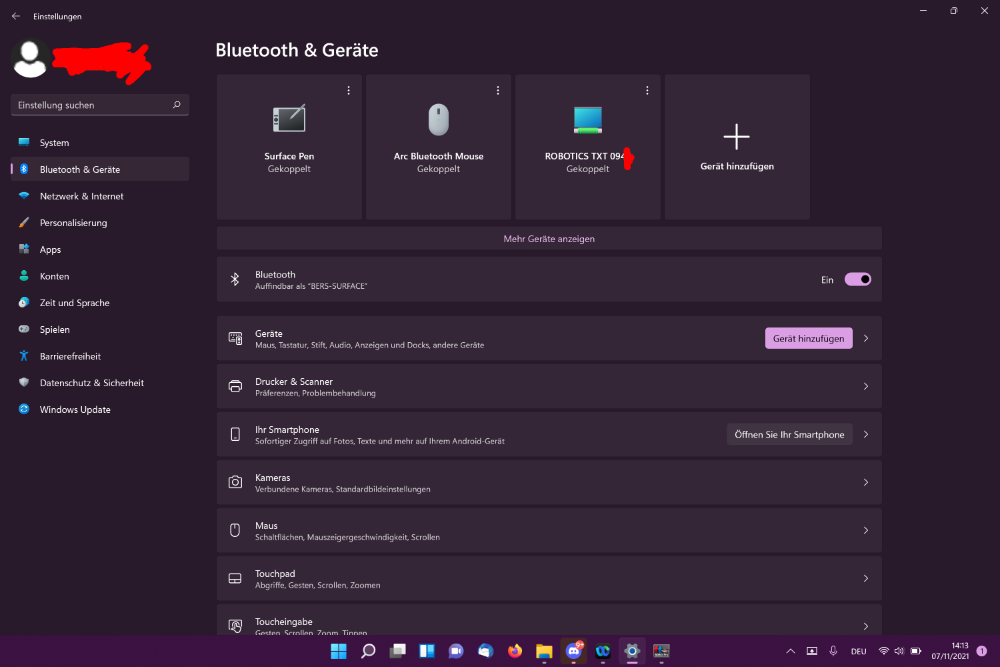1000x667 pixels.
Task: Click the Geräte row icon
Action: 235,339
